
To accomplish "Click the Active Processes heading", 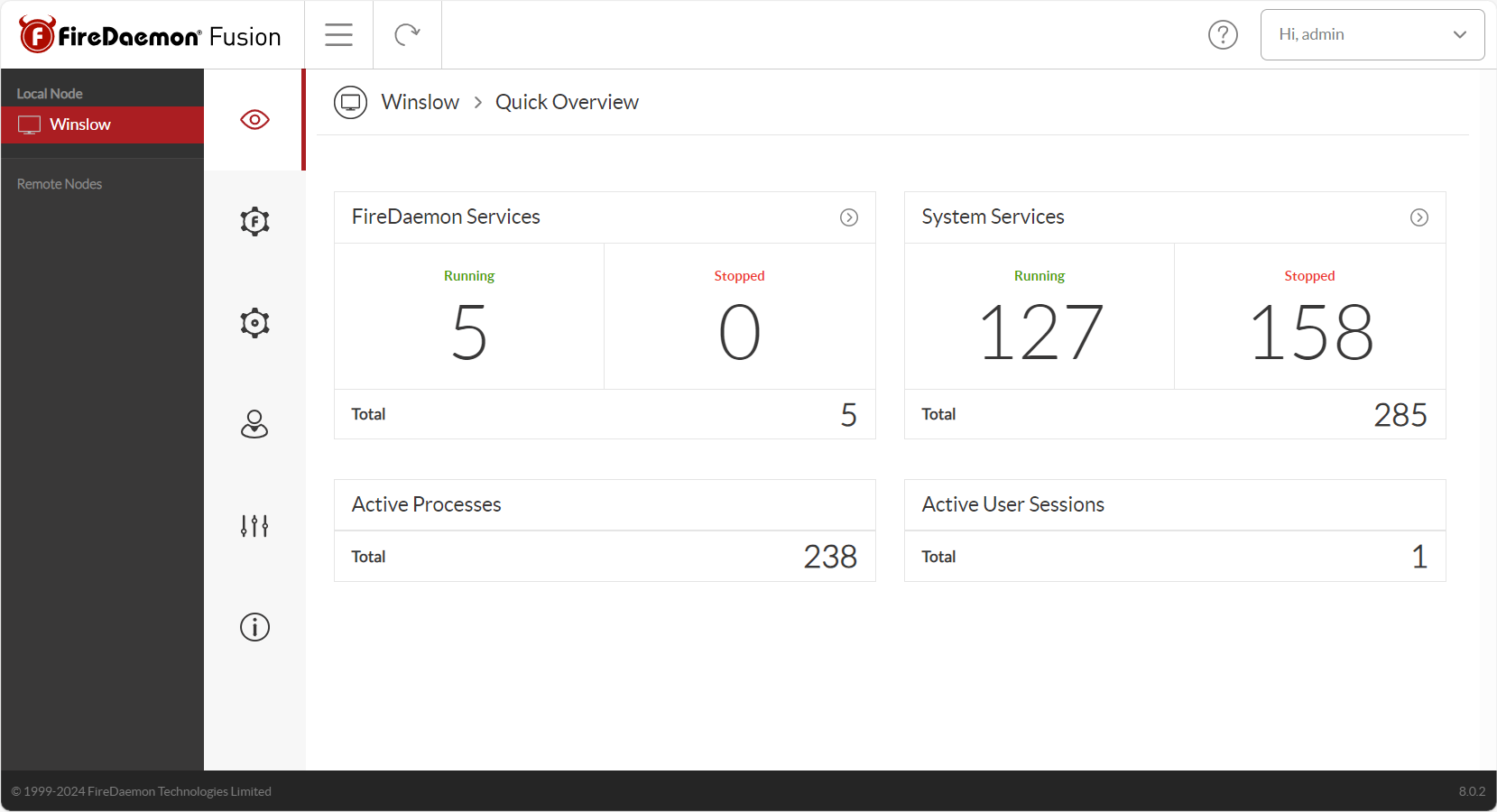I will [426, 504].
